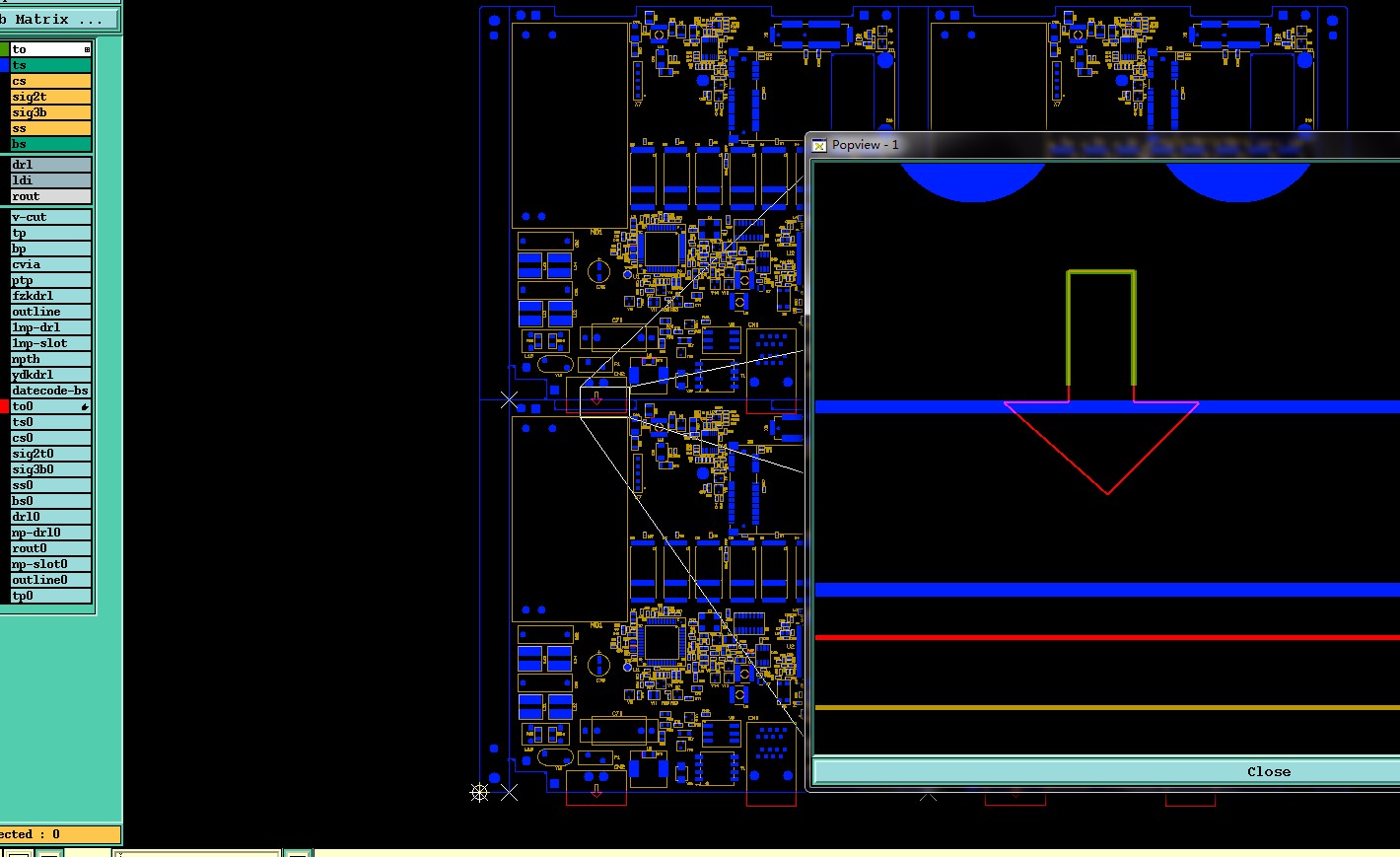The height and width of the screenshot is (857, 1400).
Task: Select the 'rout' layer row
Action: tap(50, 196)
